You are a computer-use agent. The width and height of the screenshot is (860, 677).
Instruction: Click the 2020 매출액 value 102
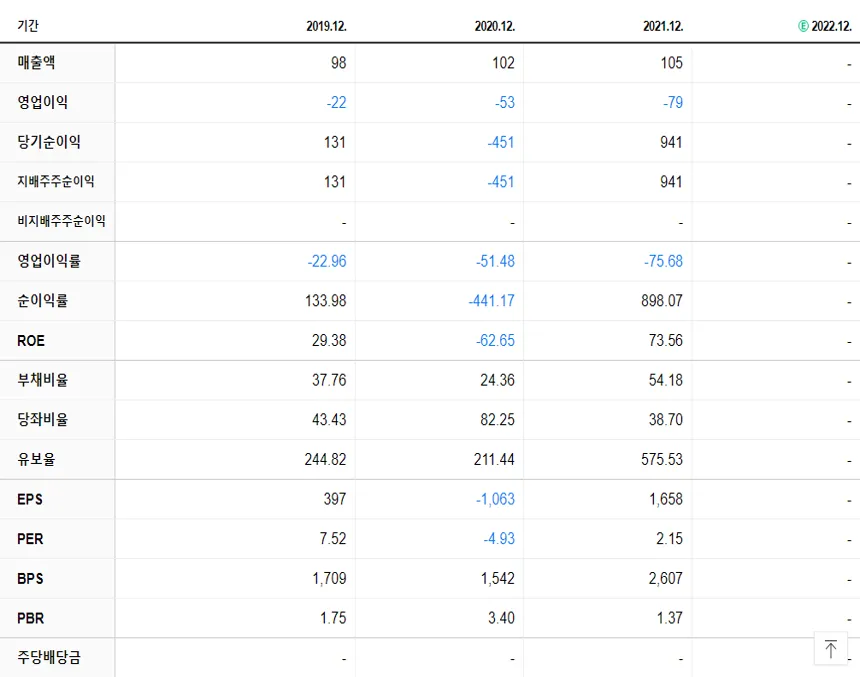[503, 63]
